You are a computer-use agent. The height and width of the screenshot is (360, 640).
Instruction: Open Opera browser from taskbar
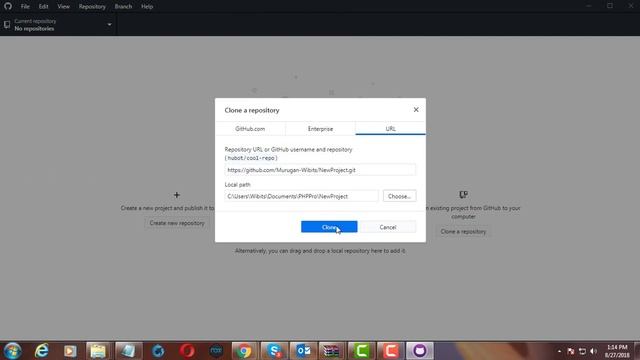click(x=187, y=351)
